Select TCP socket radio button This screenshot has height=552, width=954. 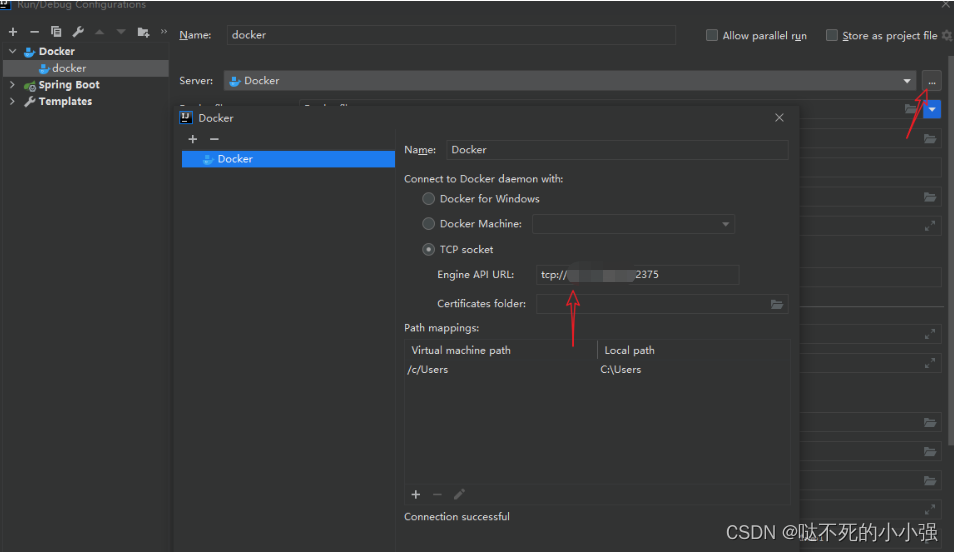428,250
